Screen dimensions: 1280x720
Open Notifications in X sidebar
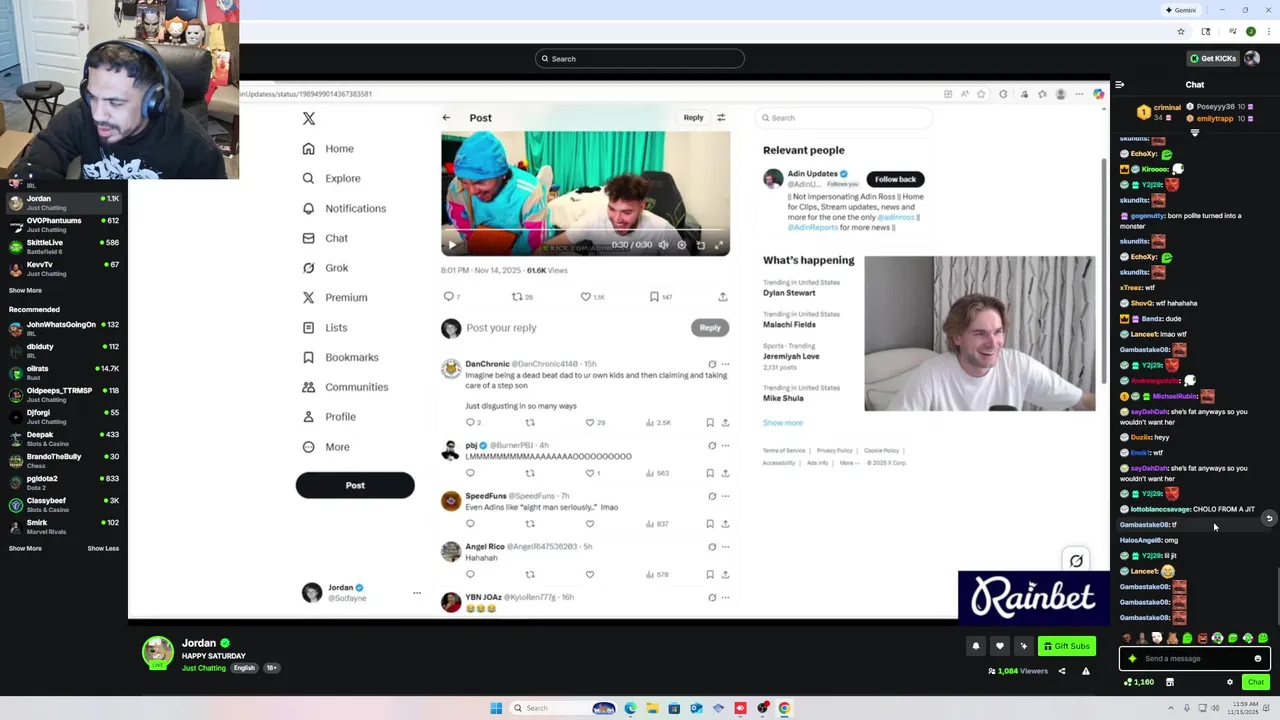click(344, 208)
